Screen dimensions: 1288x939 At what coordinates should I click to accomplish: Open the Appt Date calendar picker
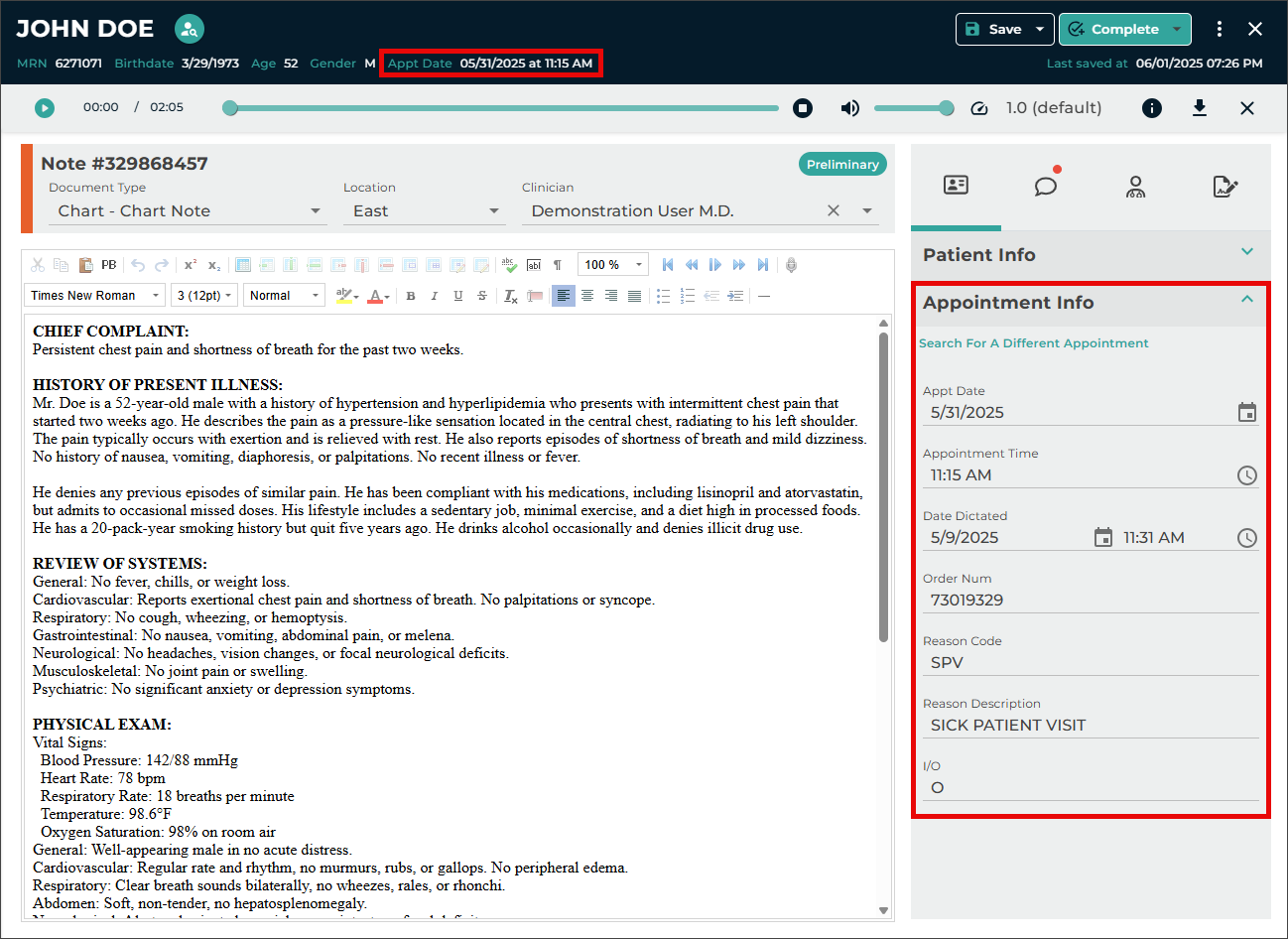pos(1247,413)
